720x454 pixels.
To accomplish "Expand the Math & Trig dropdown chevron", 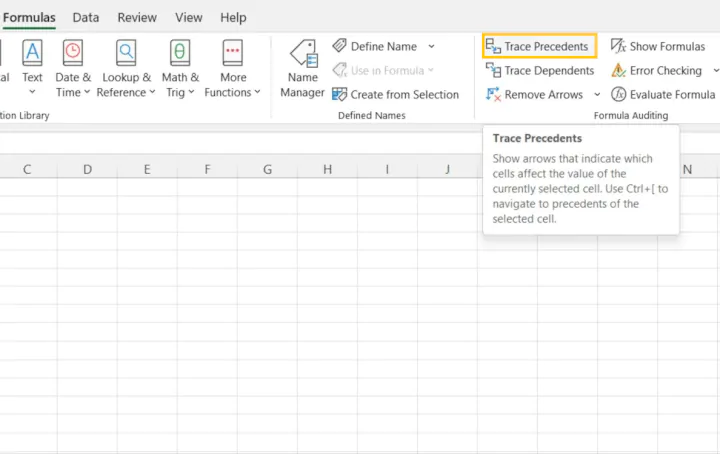I will tap(191, 92).
